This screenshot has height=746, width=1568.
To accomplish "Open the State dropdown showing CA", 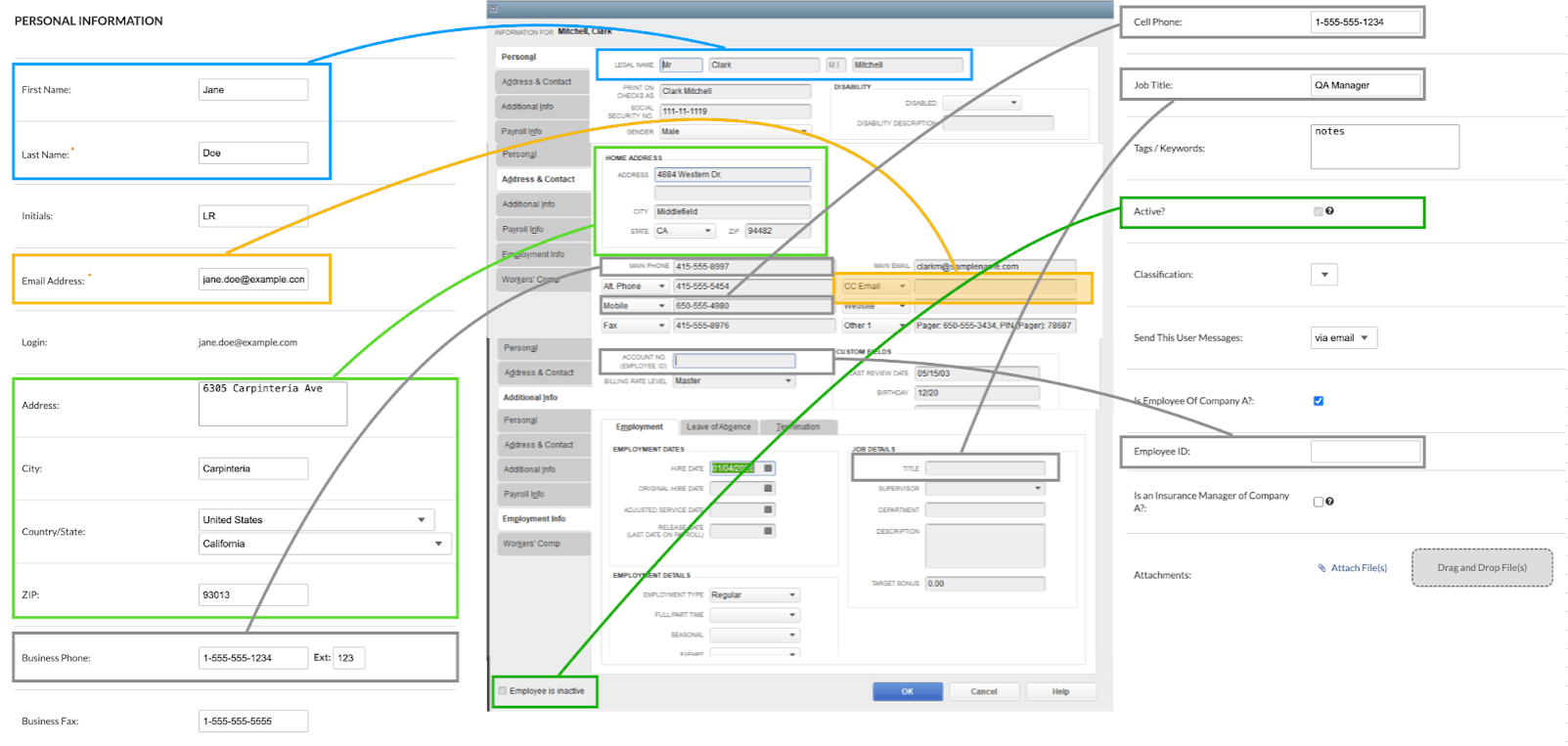I will click(x=686, y=231).
